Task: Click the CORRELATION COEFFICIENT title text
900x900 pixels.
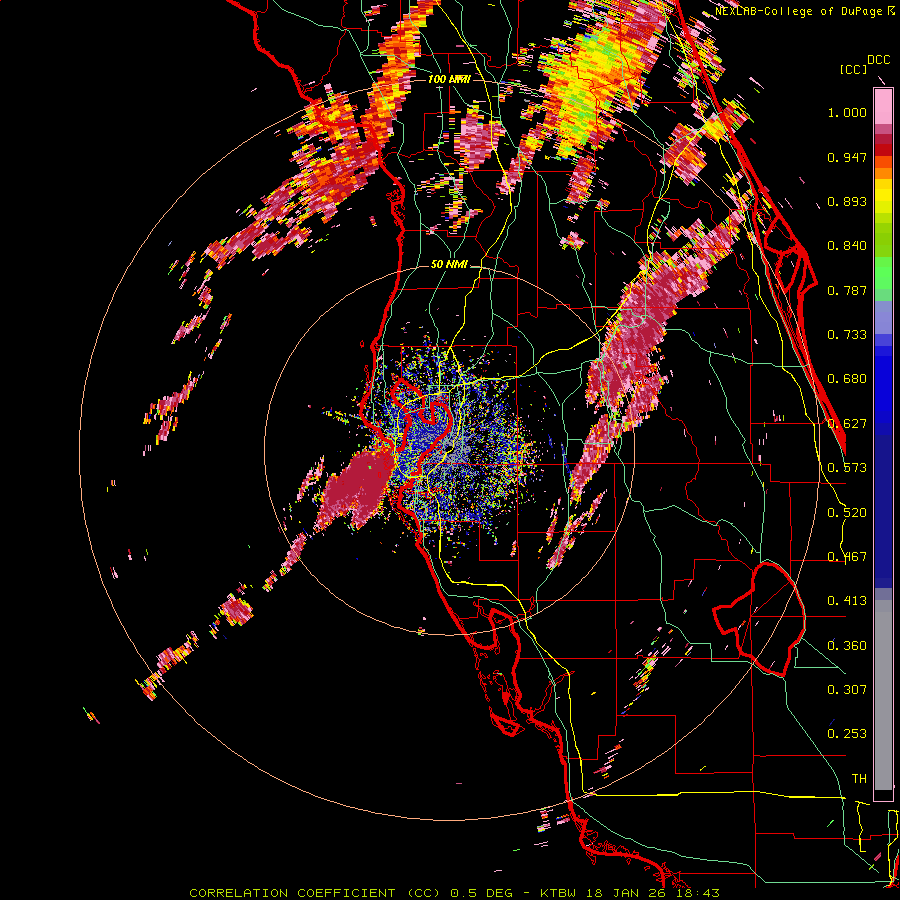Action: click(292, 893)
